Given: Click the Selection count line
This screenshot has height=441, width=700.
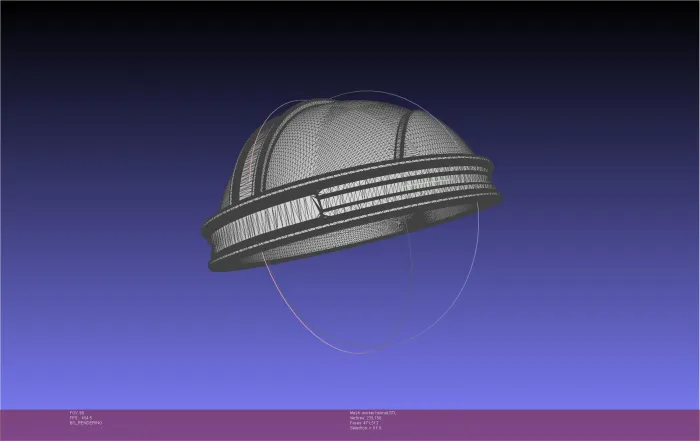Looking at the screenshot, I should [x=366, y=428].
